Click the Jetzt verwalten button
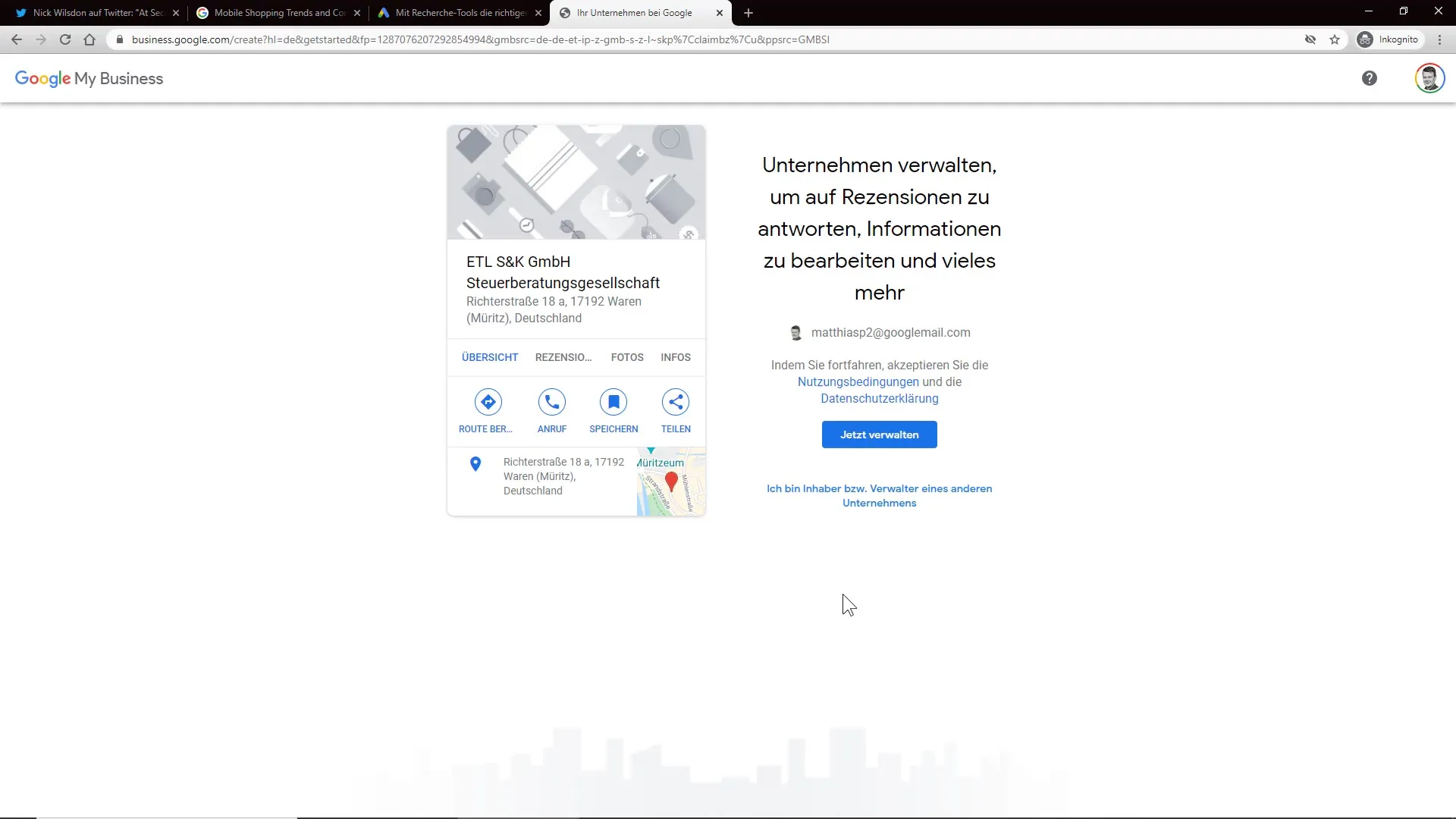The width and height of the screenshot is (1456, 819). click(880, 435)
